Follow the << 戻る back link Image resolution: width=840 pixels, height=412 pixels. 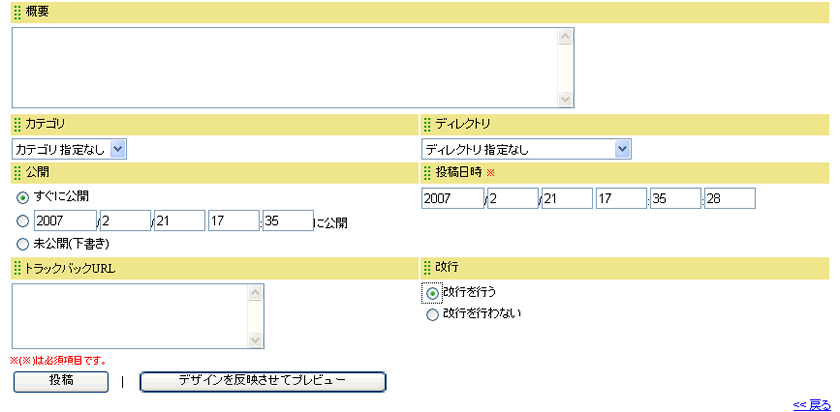[x=811, y=404]
